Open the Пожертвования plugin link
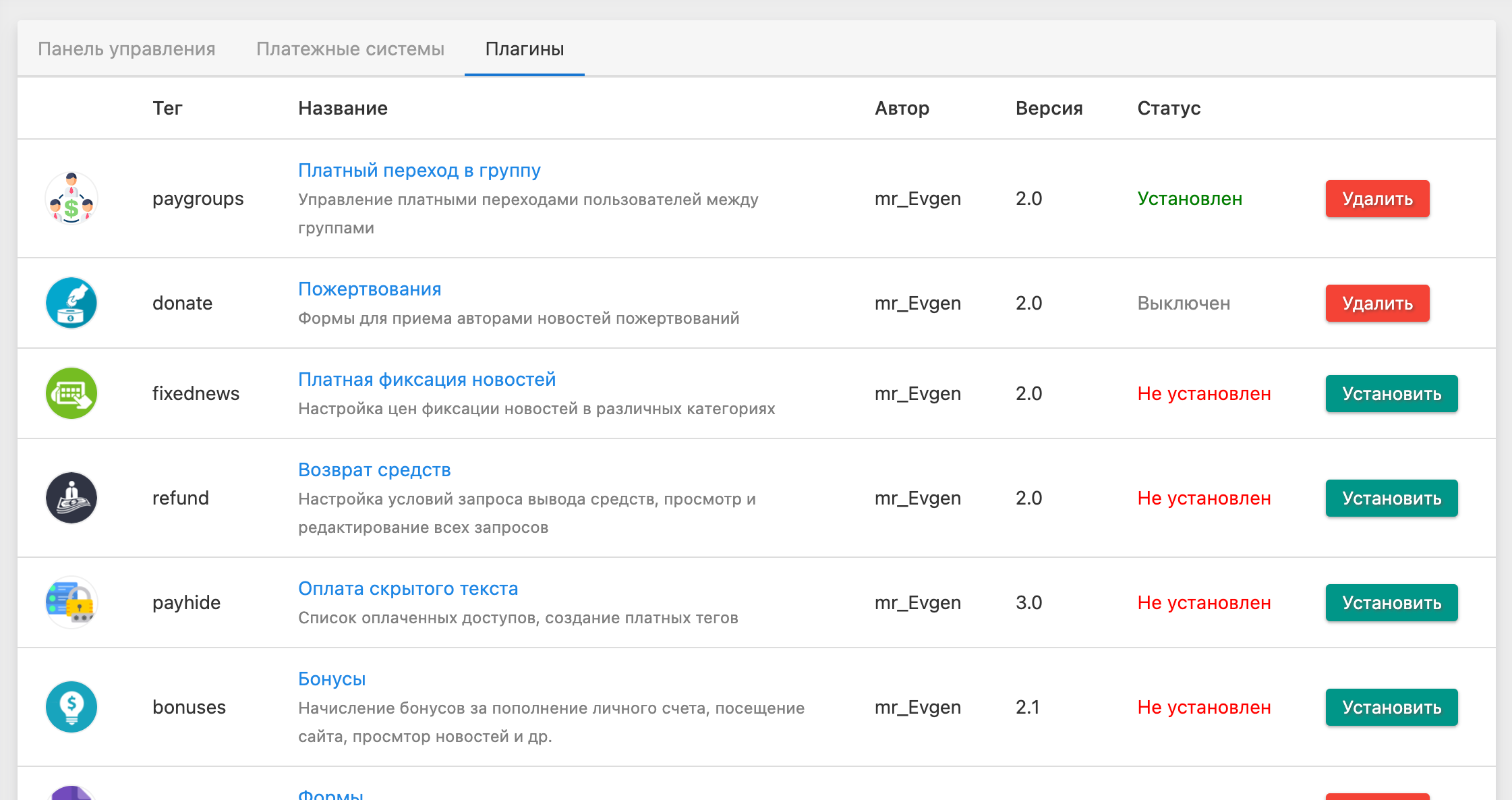 [370, 289]
